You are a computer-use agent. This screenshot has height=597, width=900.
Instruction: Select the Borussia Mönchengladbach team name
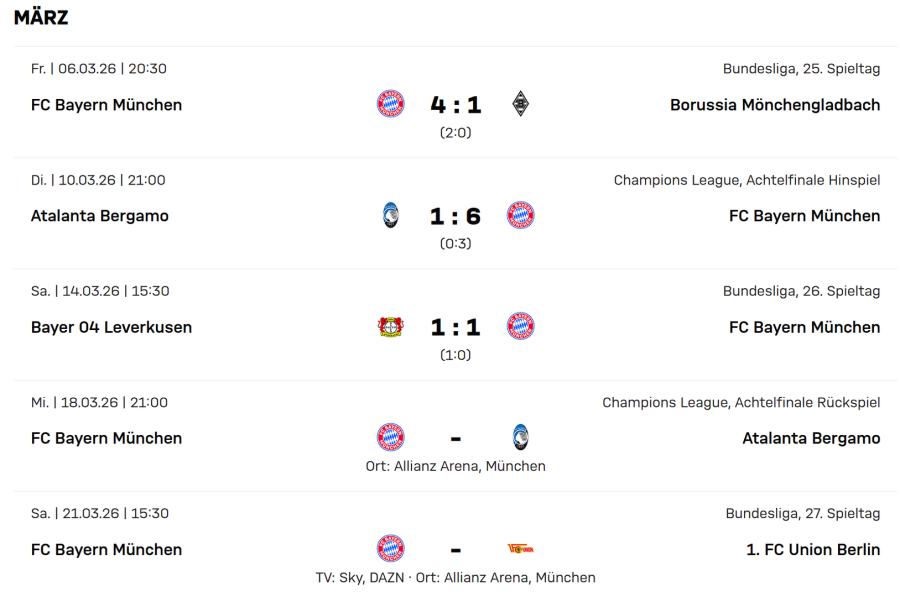pos(775,105)
